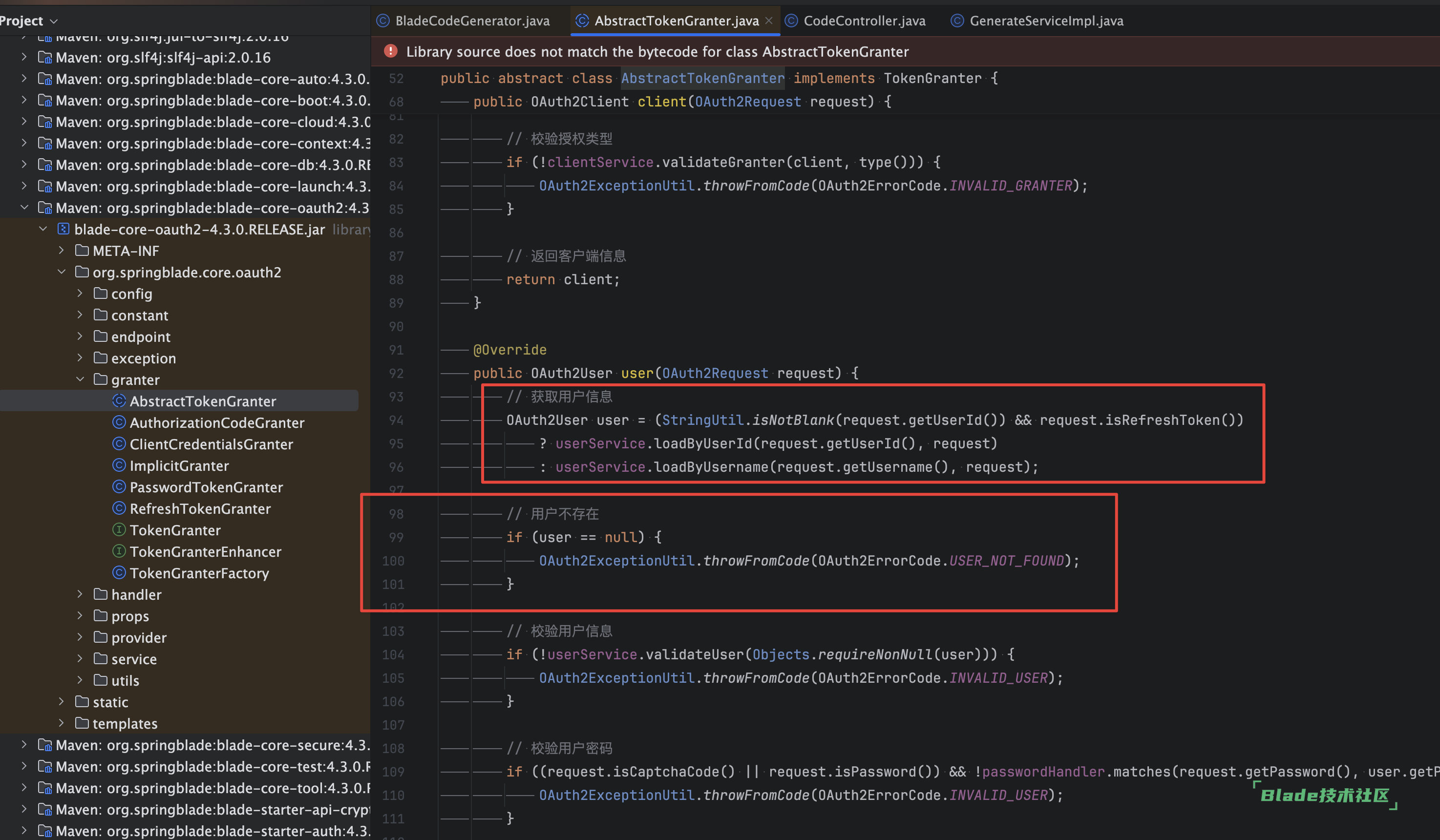Viewport: 1440px width, 840px height.
Task: Click the TokenGranterEnhancer interface icon
Action: coord(119,551)
